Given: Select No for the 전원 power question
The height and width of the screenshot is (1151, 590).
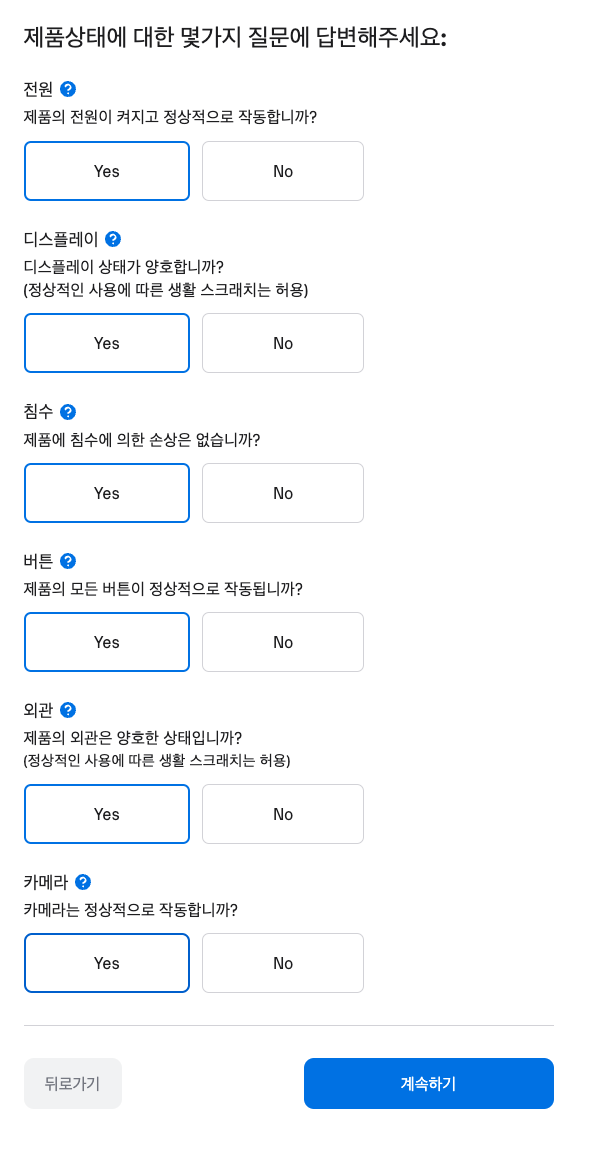Looking at the screenshot, I should pos(283,171).
